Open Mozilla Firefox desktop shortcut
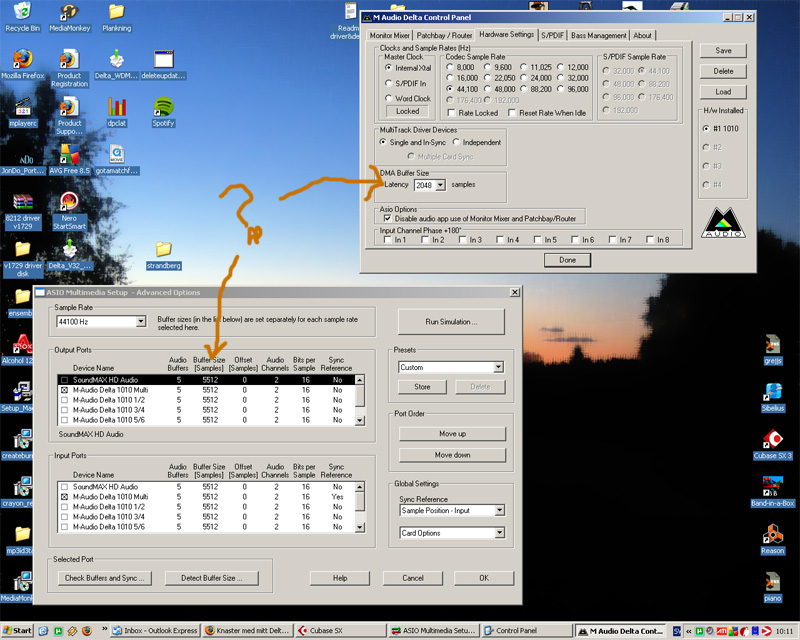 23,64
